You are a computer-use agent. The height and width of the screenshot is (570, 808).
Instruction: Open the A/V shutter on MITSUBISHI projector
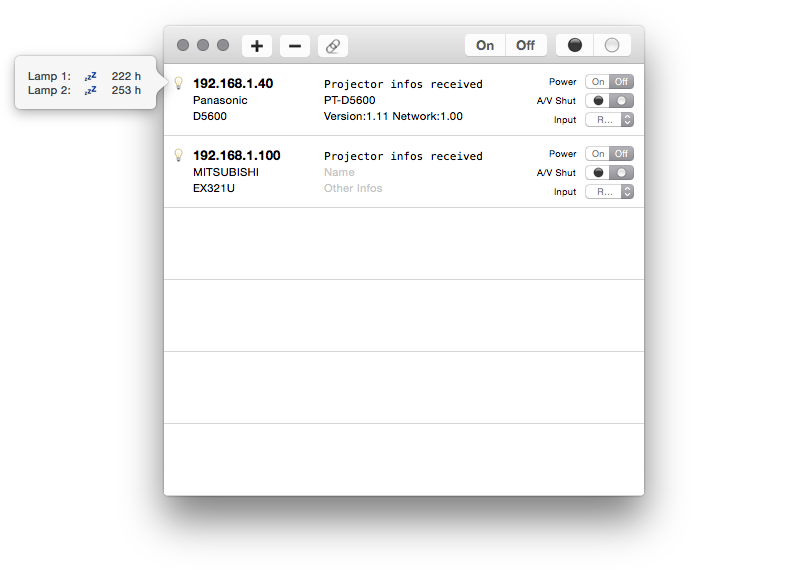click(622, 173)
